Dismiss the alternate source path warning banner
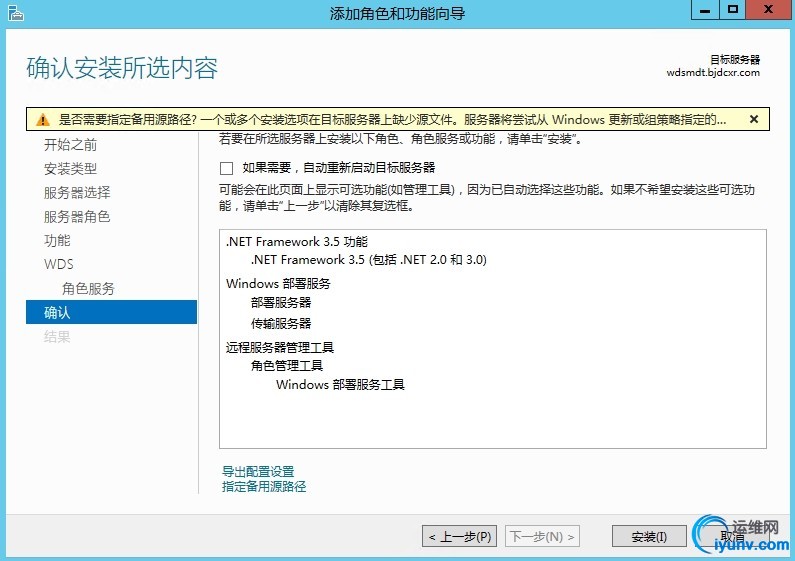The width and height of the screenshot is (795, 561). [754, 119]
